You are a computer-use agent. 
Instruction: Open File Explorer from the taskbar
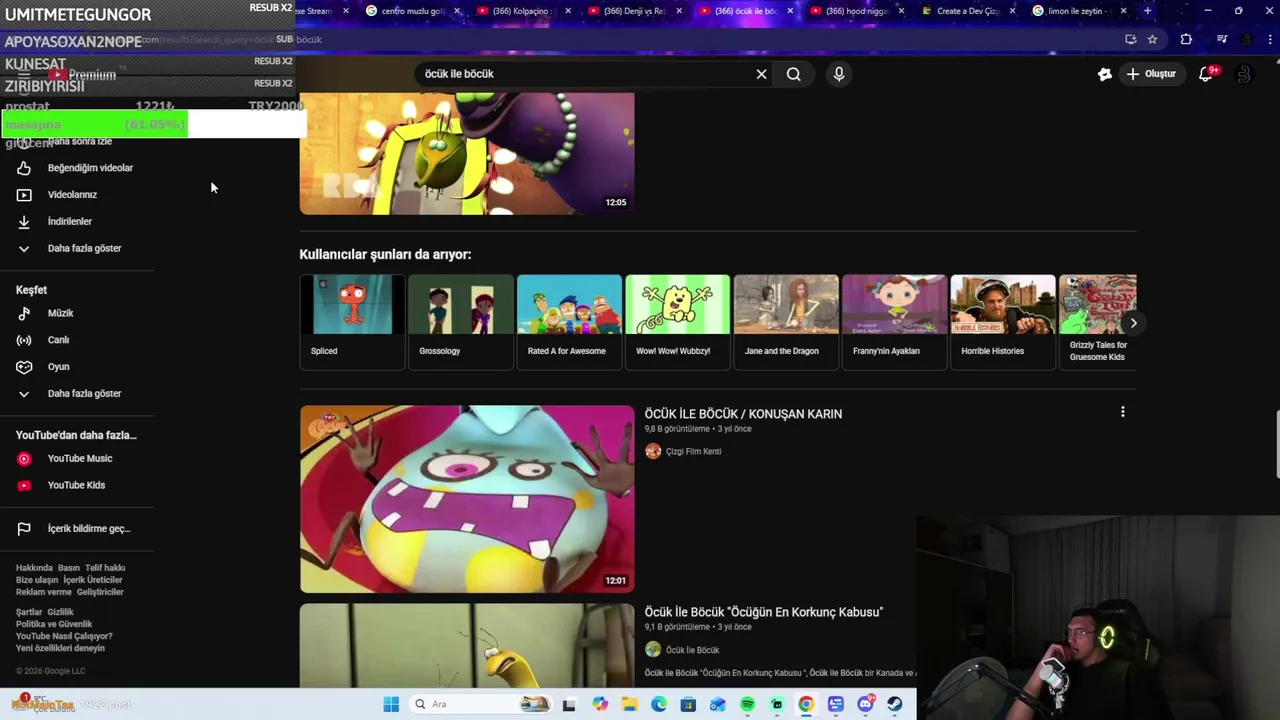[629, 704]
